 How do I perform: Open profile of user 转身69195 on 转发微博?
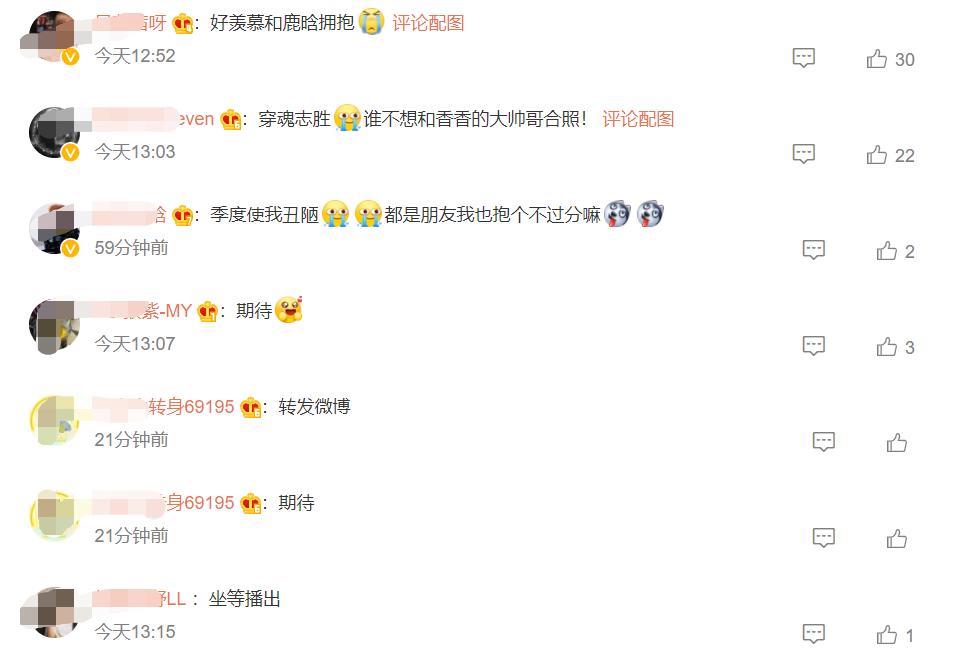163,406
